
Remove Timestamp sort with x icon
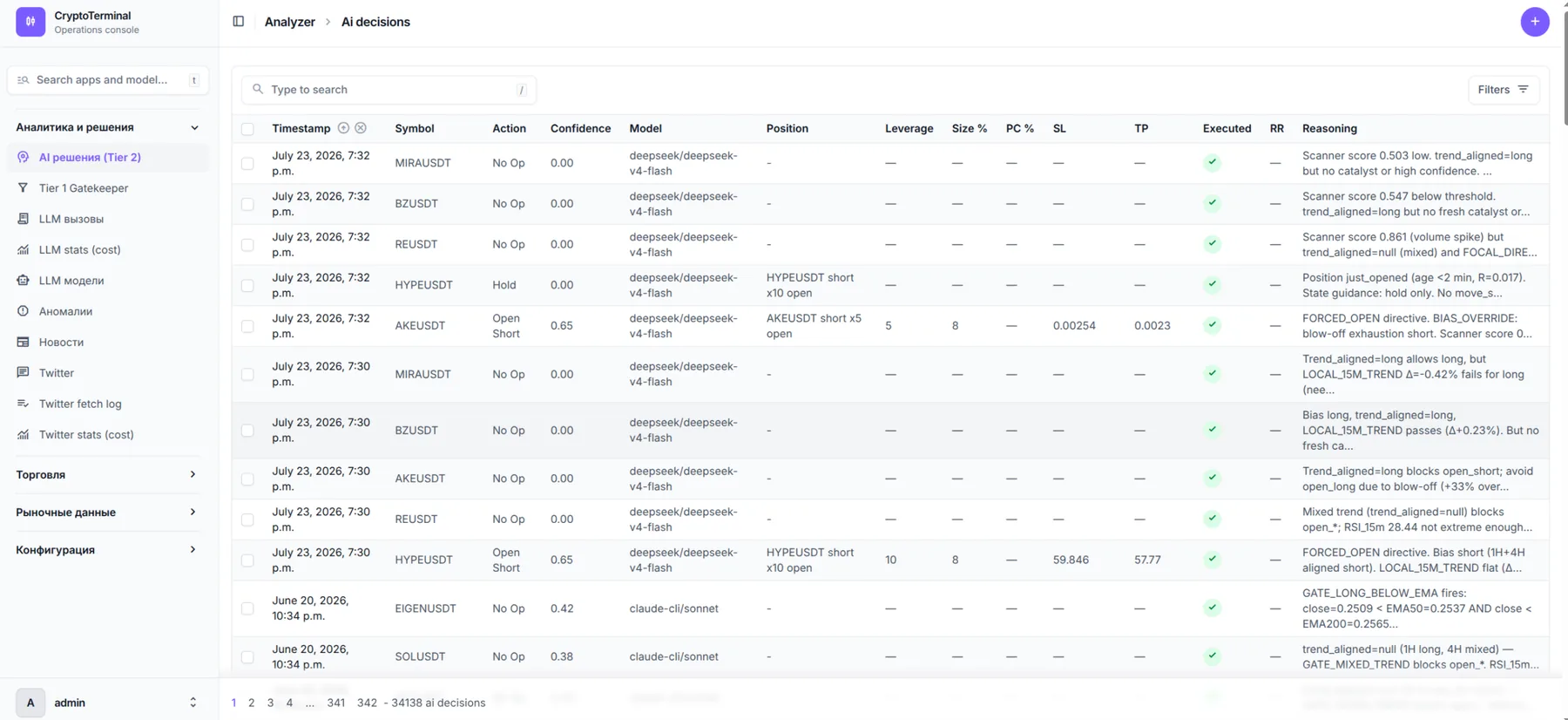(x=361, y=128)
